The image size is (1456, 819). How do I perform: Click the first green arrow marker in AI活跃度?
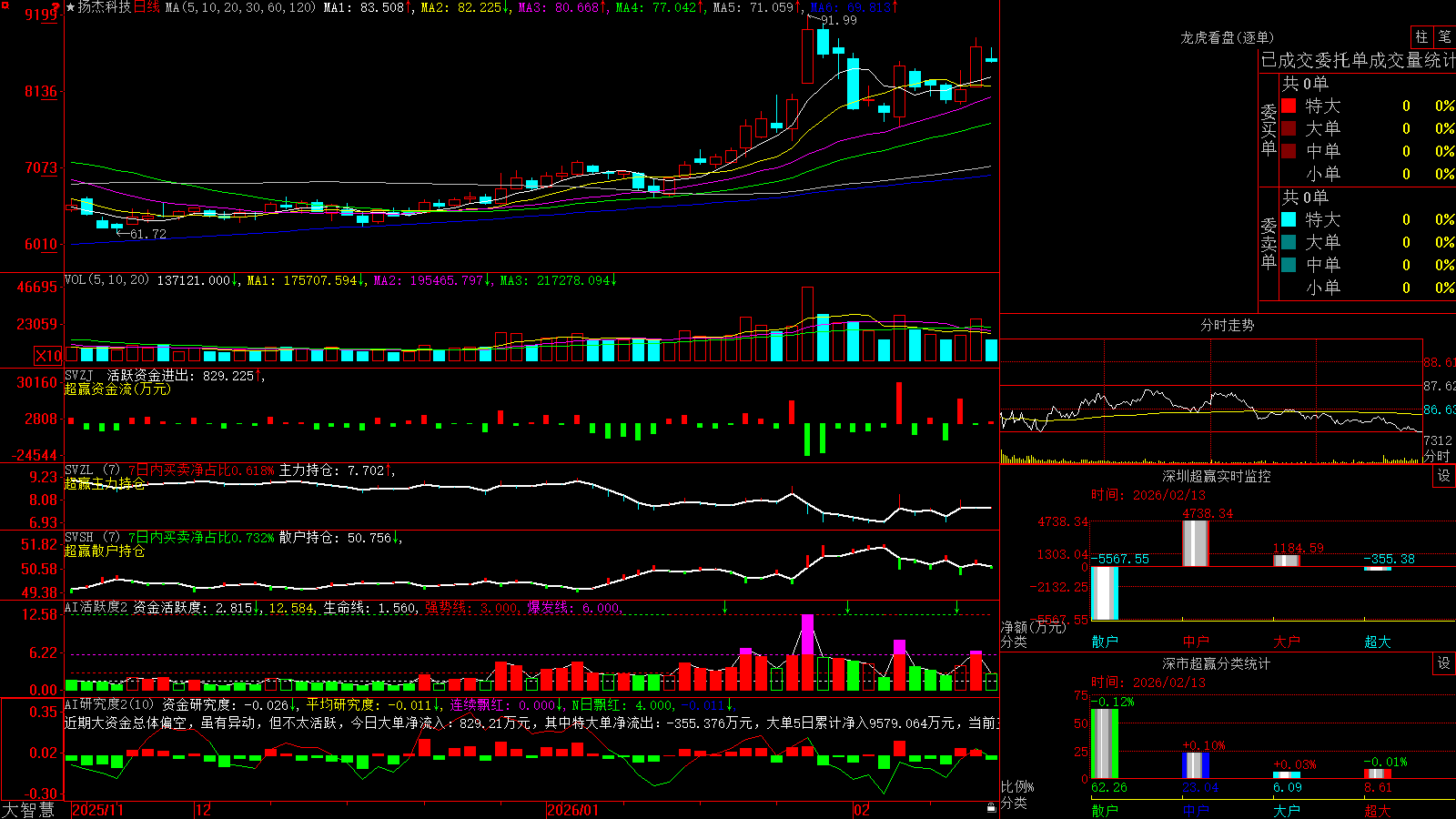tap(725, 607)
